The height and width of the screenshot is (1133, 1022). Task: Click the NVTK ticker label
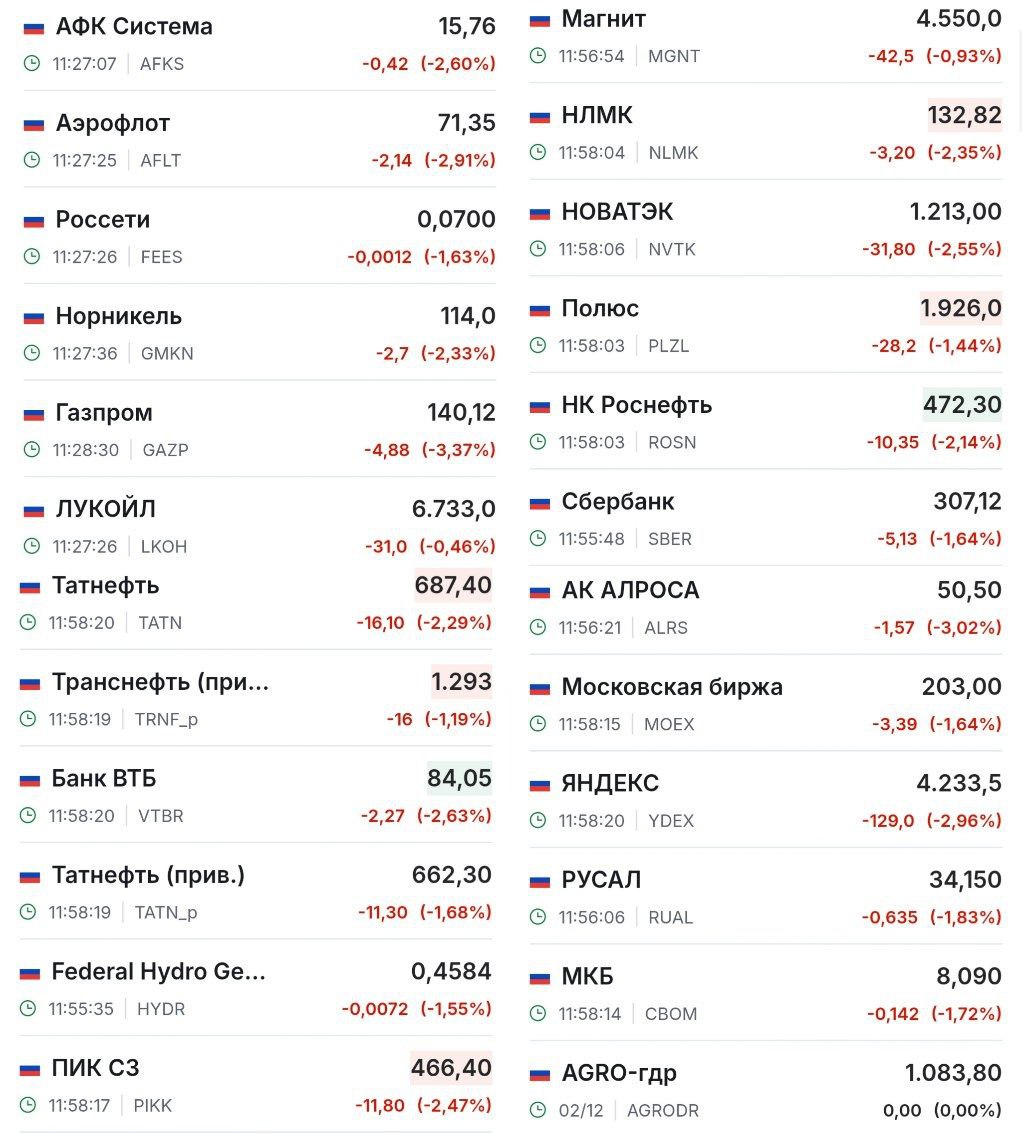point(672,249)
